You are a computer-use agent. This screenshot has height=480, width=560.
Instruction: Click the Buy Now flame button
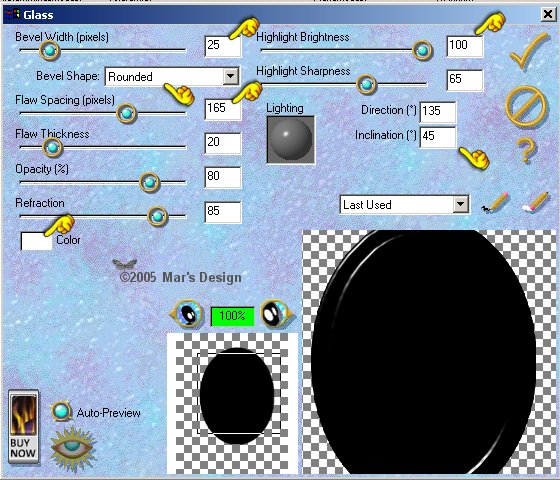pos(24,427)
